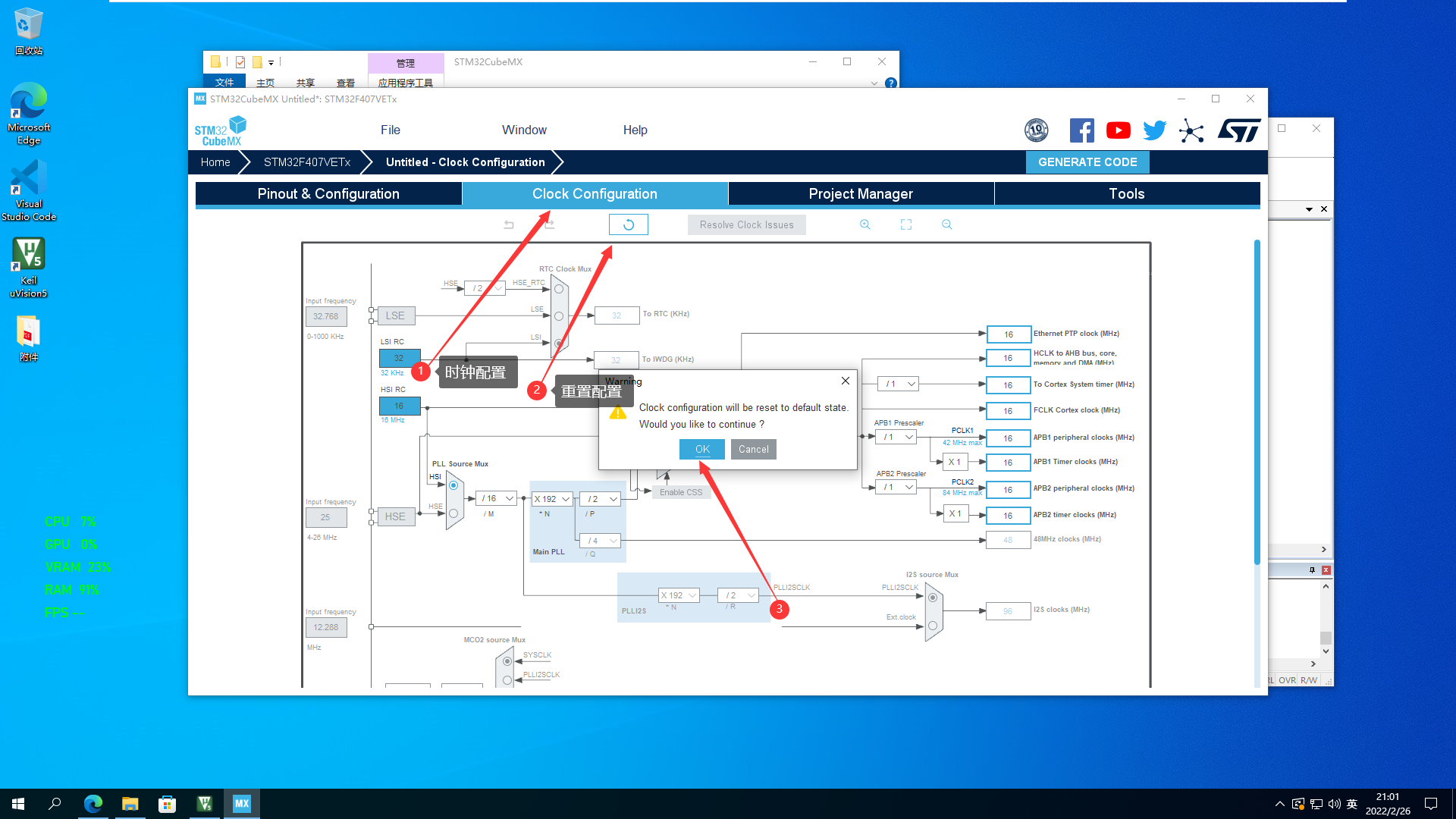This screenshot has width=1456, height=819.
Task: Open the ST Facebook page icon
Action: [1081, 130]
